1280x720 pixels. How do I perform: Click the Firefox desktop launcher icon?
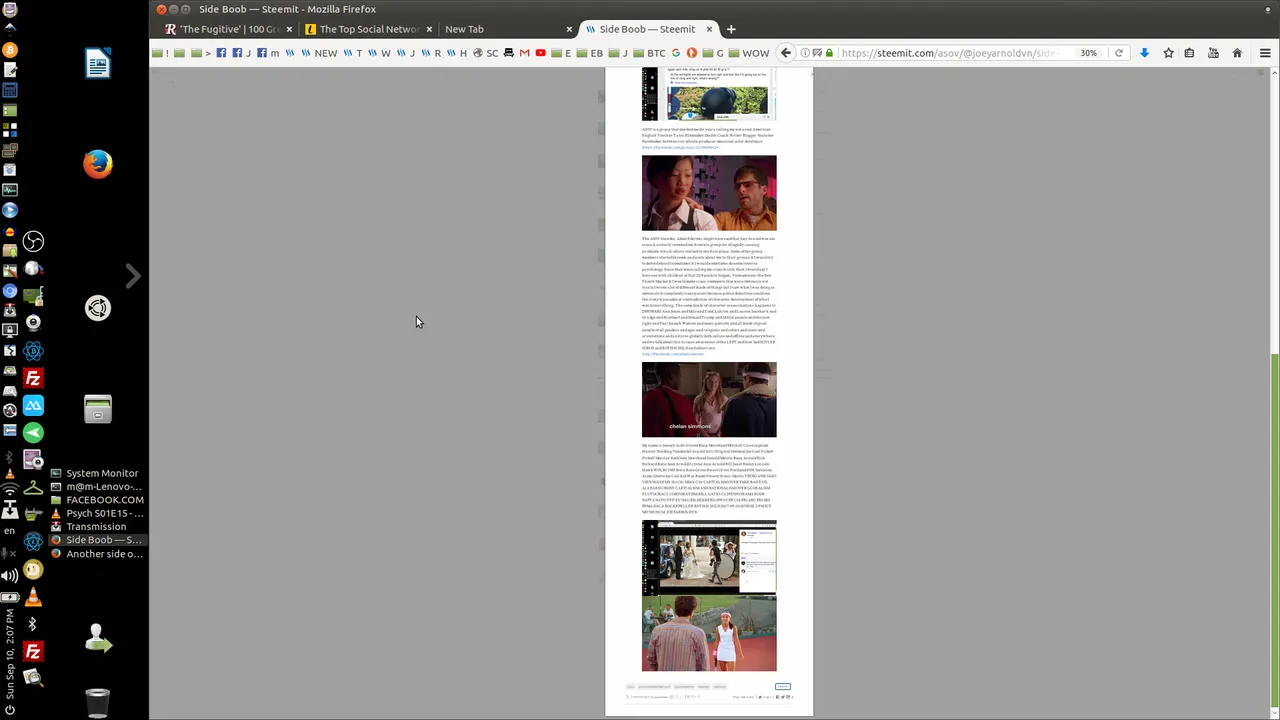pos(97,163)
